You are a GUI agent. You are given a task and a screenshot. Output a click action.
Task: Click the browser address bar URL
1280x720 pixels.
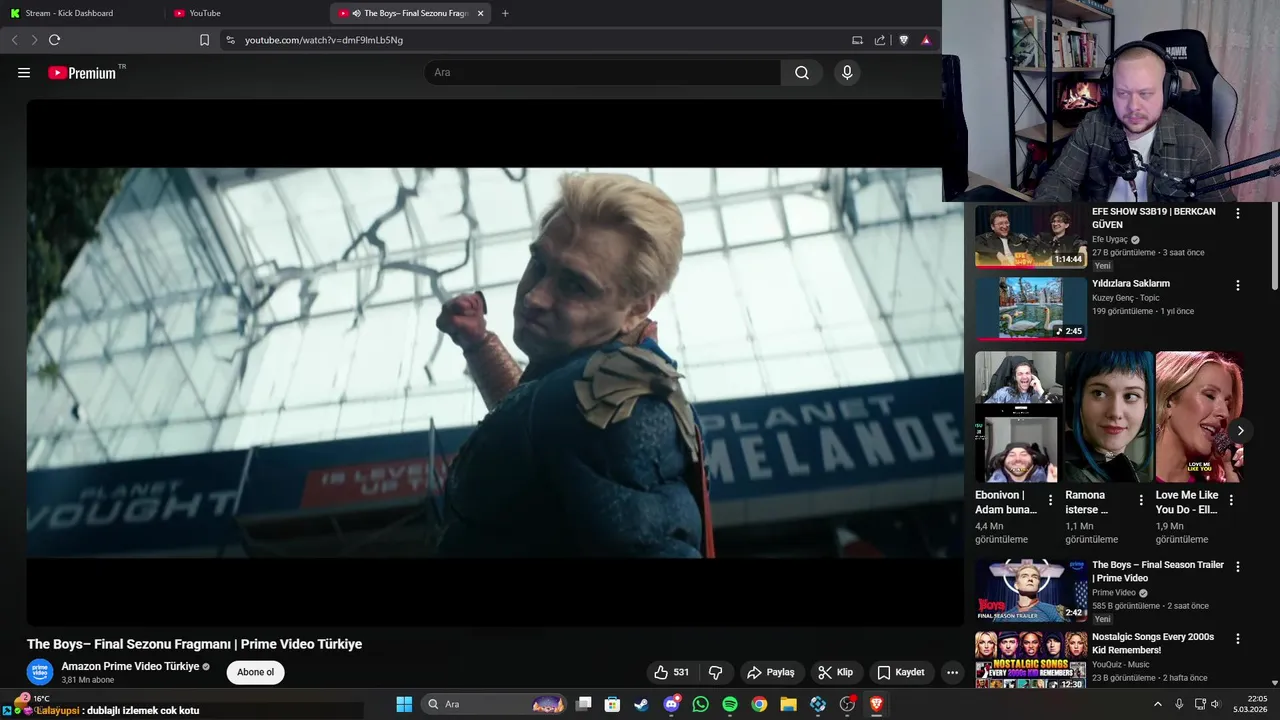[324, 40]
